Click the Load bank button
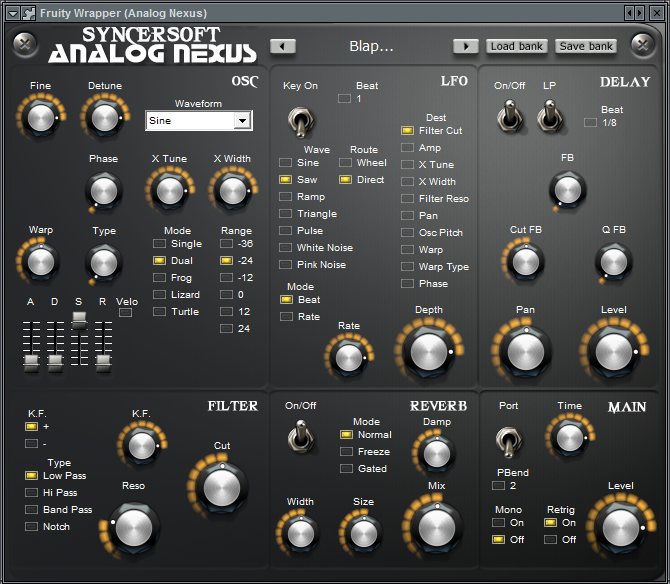670x584 pixels. coord(517,46)
